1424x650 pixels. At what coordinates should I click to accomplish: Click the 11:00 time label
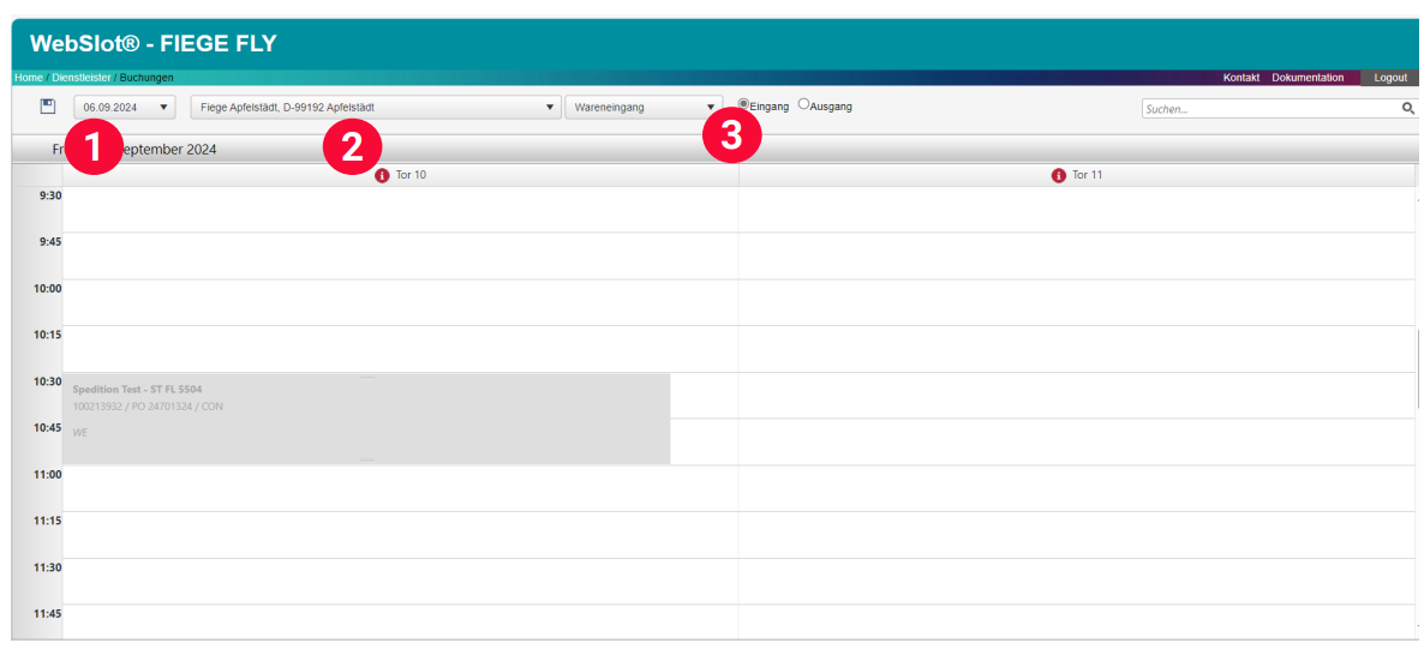coord(48,474)
